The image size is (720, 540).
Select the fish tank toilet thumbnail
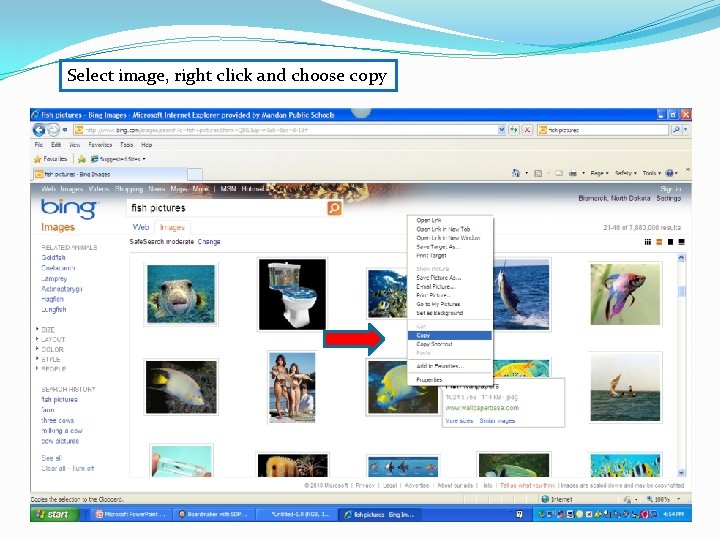[292, 294]
